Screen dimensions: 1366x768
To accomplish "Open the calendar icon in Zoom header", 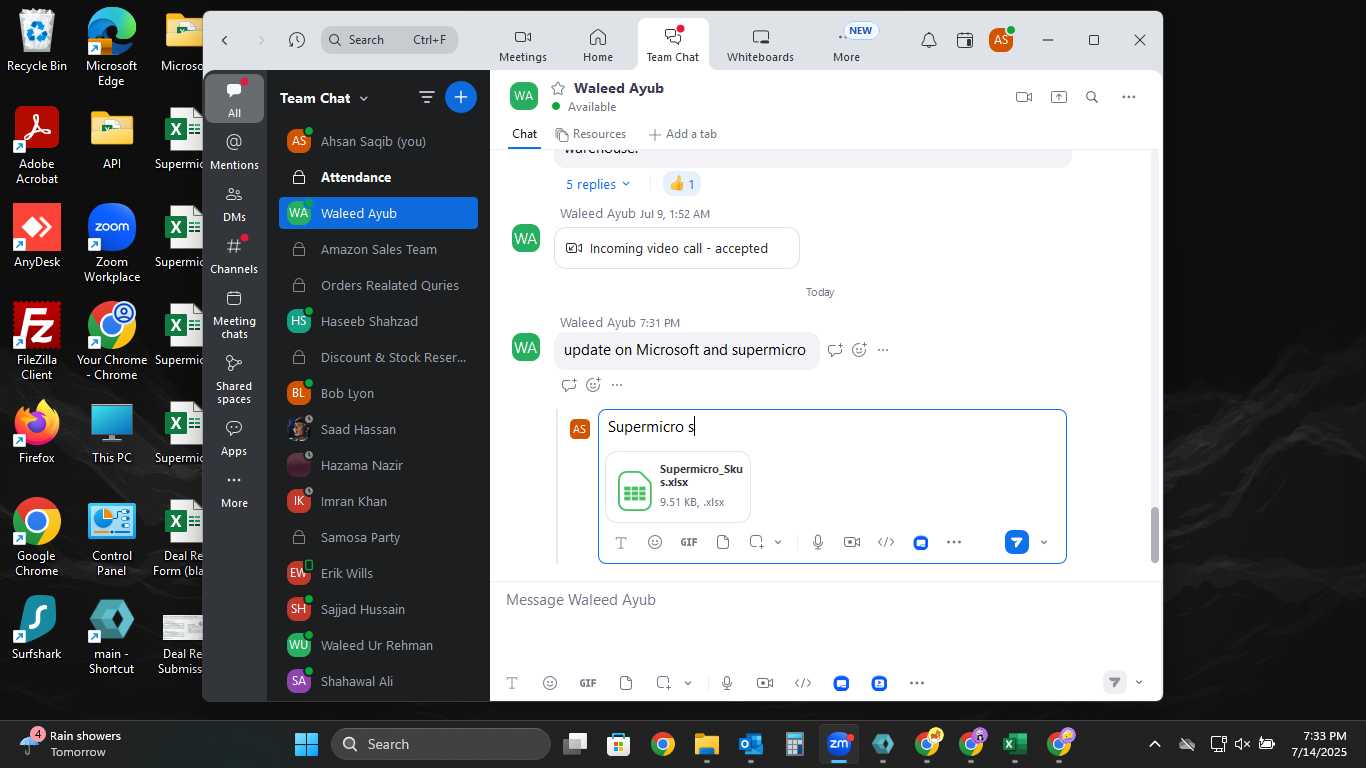I will (965, 40).
